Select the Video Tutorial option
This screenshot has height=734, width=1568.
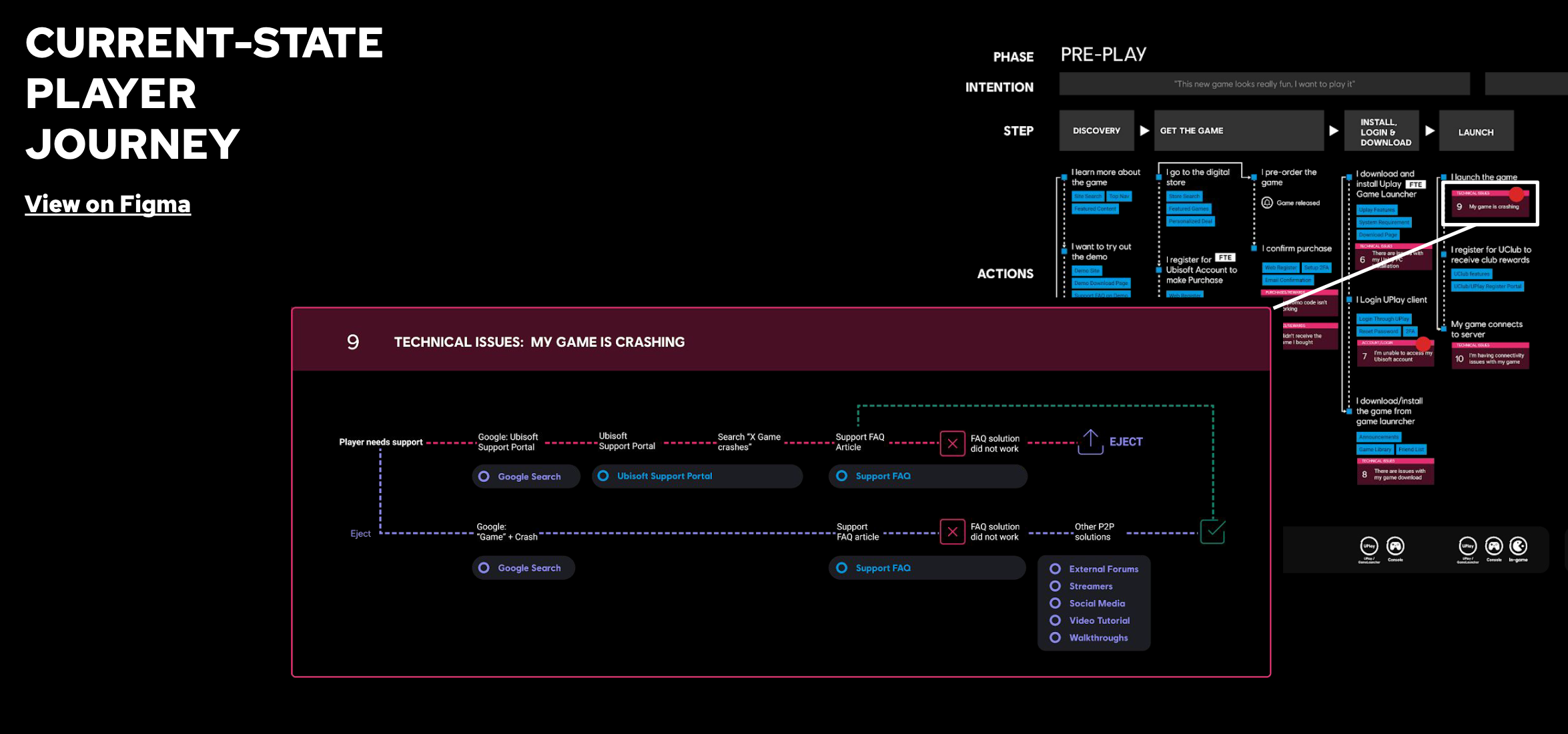1090,621
